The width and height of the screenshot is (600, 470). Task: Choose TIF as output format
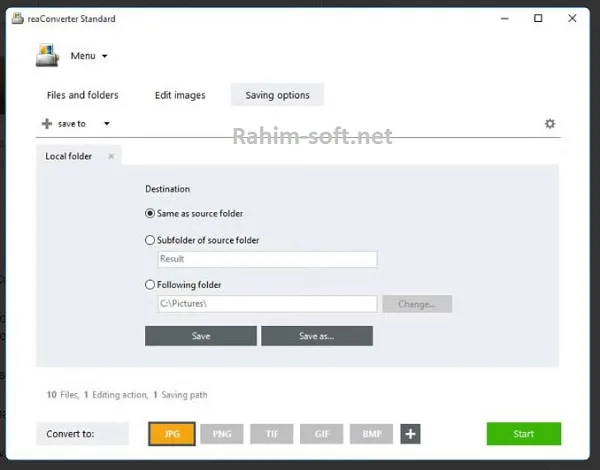coord(272,434)
